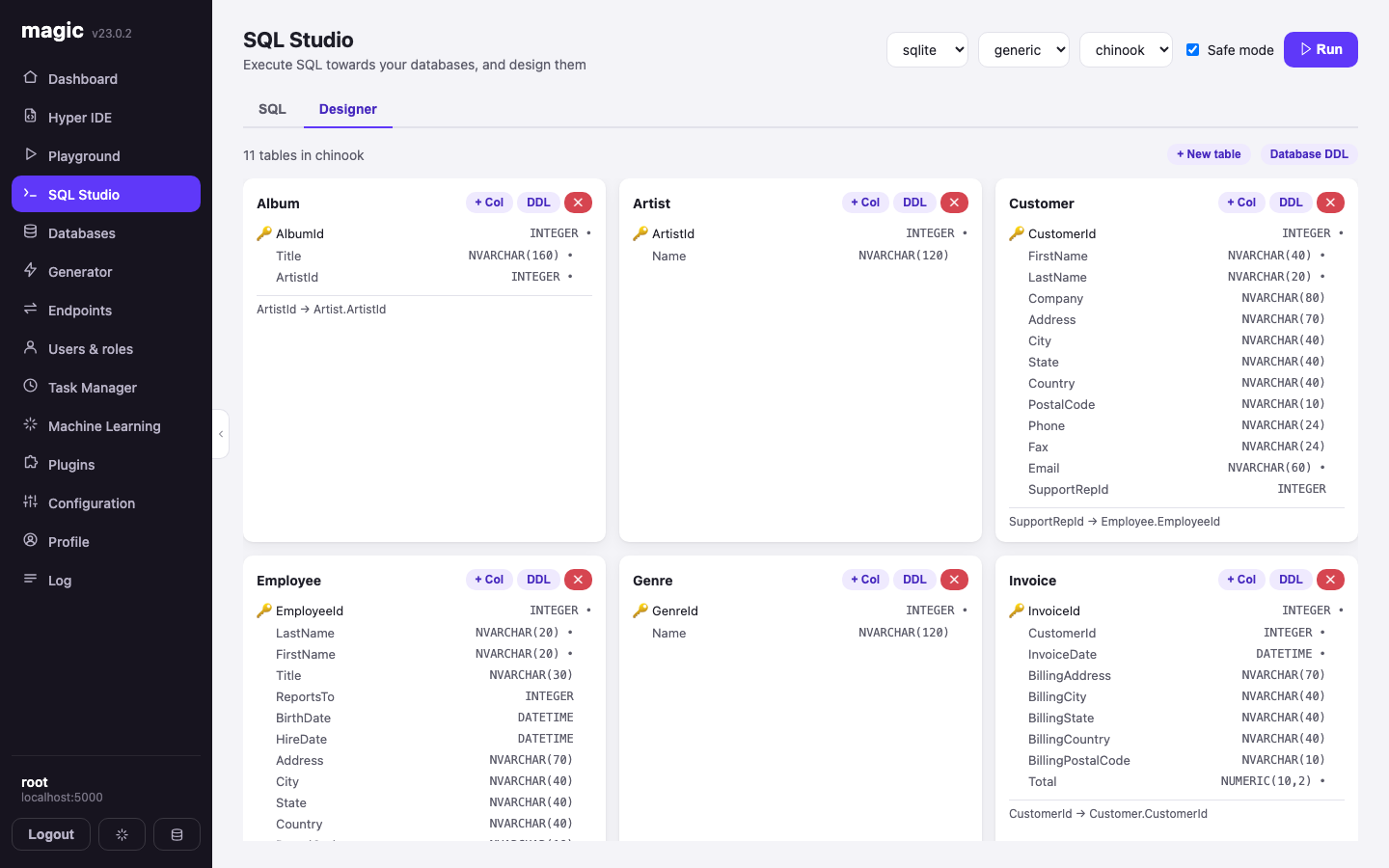Viewport: 1389px width, 868px height.
Task: Click the ArtistId → Artist.ArtistId foreign key
Action: coord(321,310)
